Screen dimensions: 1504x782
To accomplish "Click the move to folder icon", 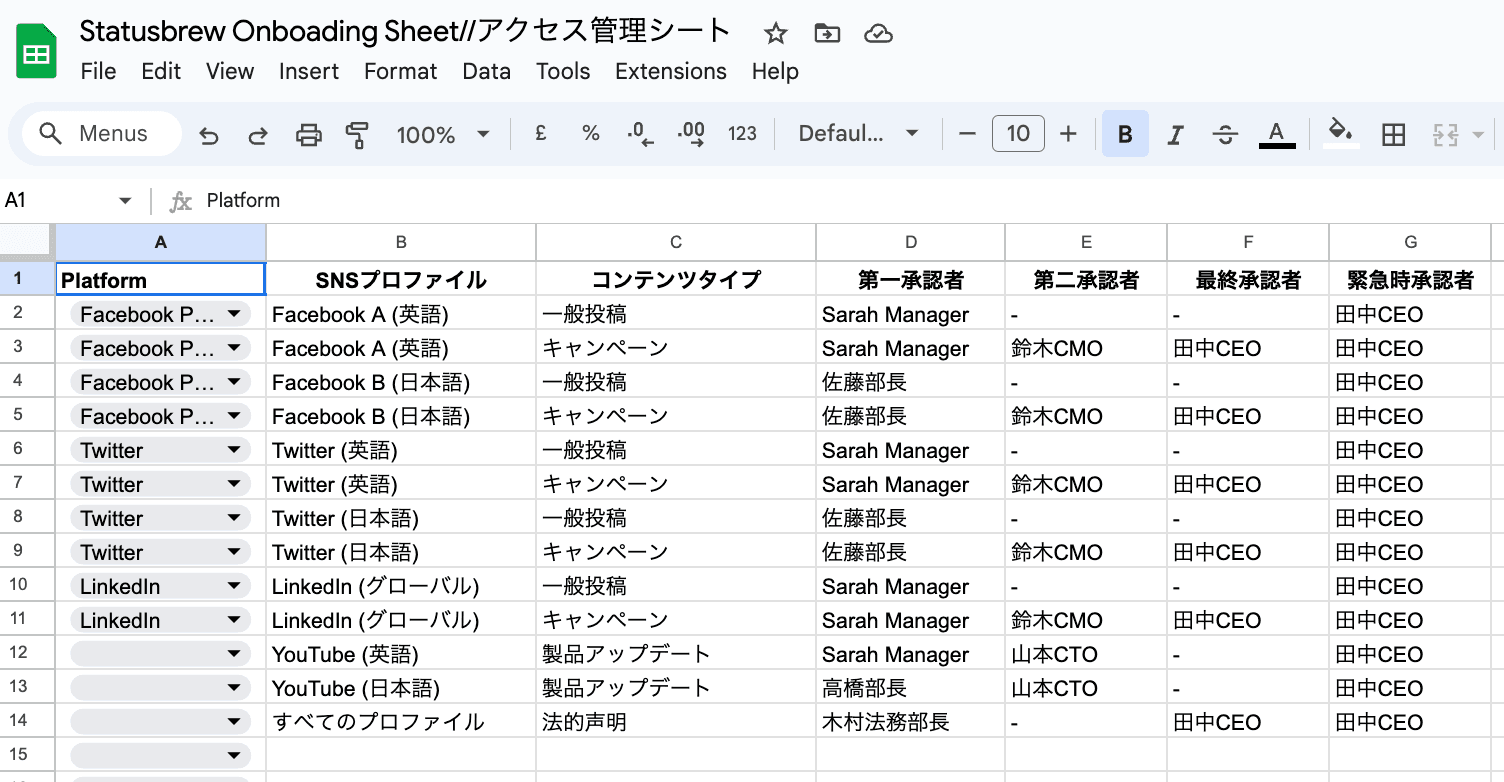I will coord(827,34).
